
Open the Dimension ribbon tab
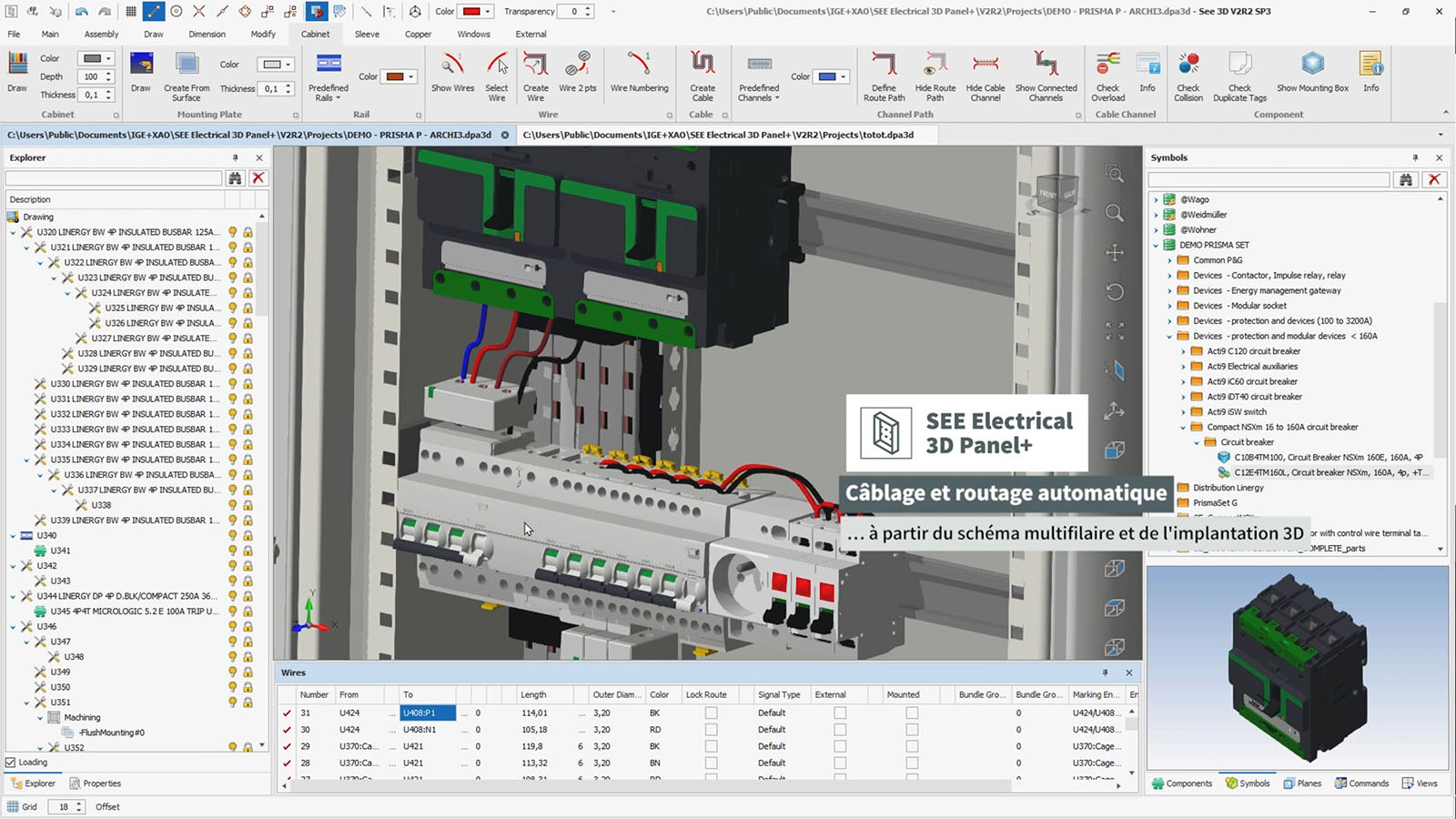[x=207, y=34]
